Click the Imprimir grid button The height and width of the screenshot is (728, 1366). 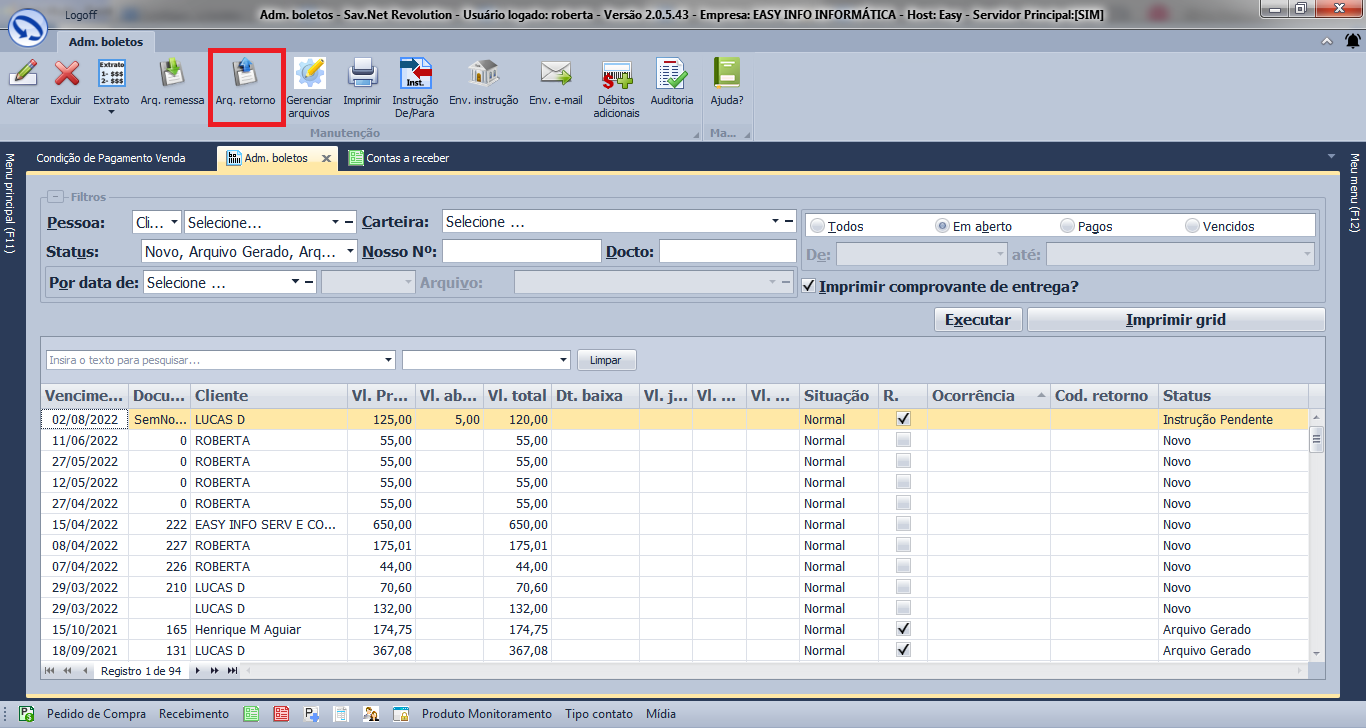pos(1175,320)
